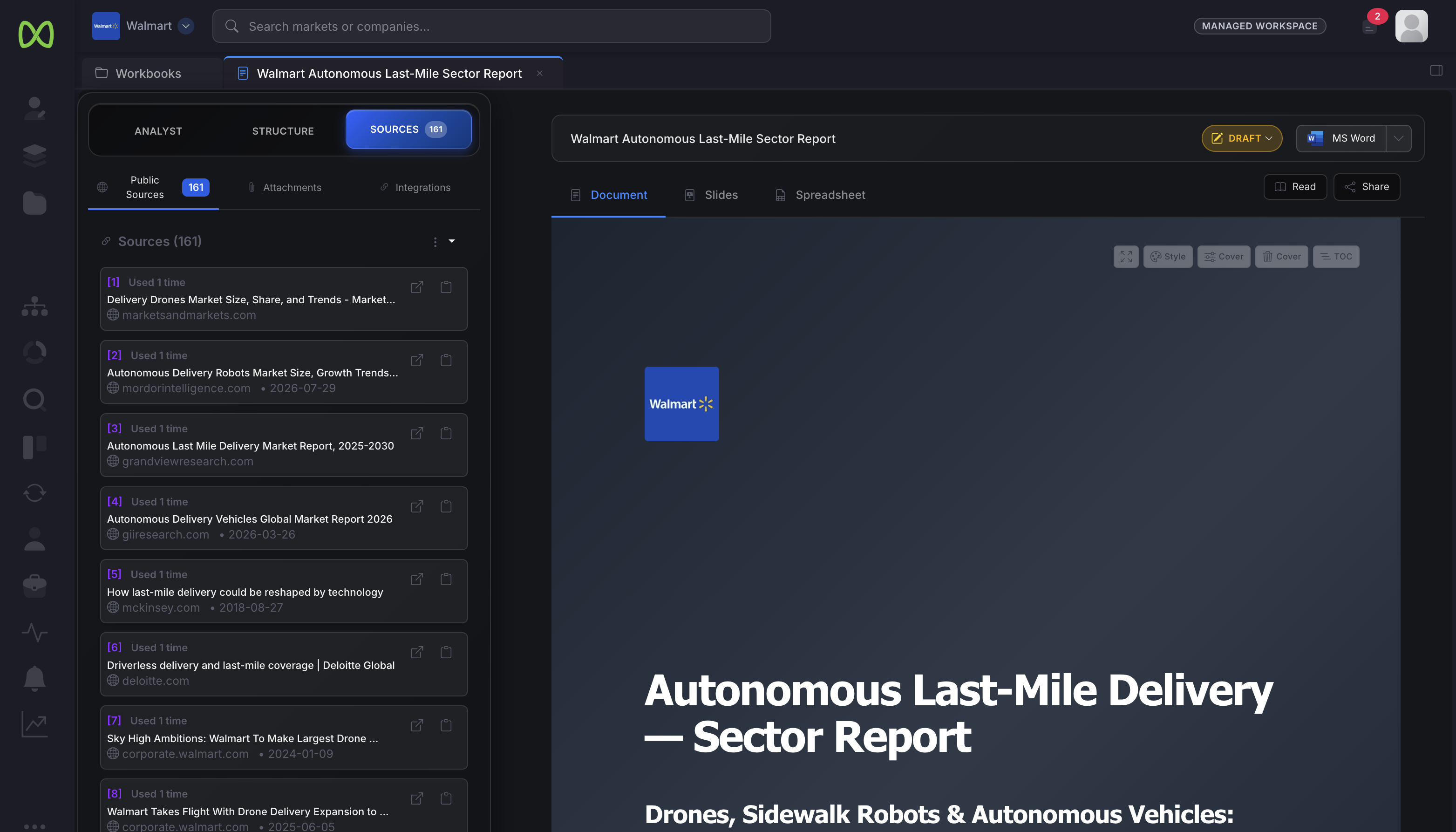
Task: Switch to the Slides view tab
Action: point(711,195)
